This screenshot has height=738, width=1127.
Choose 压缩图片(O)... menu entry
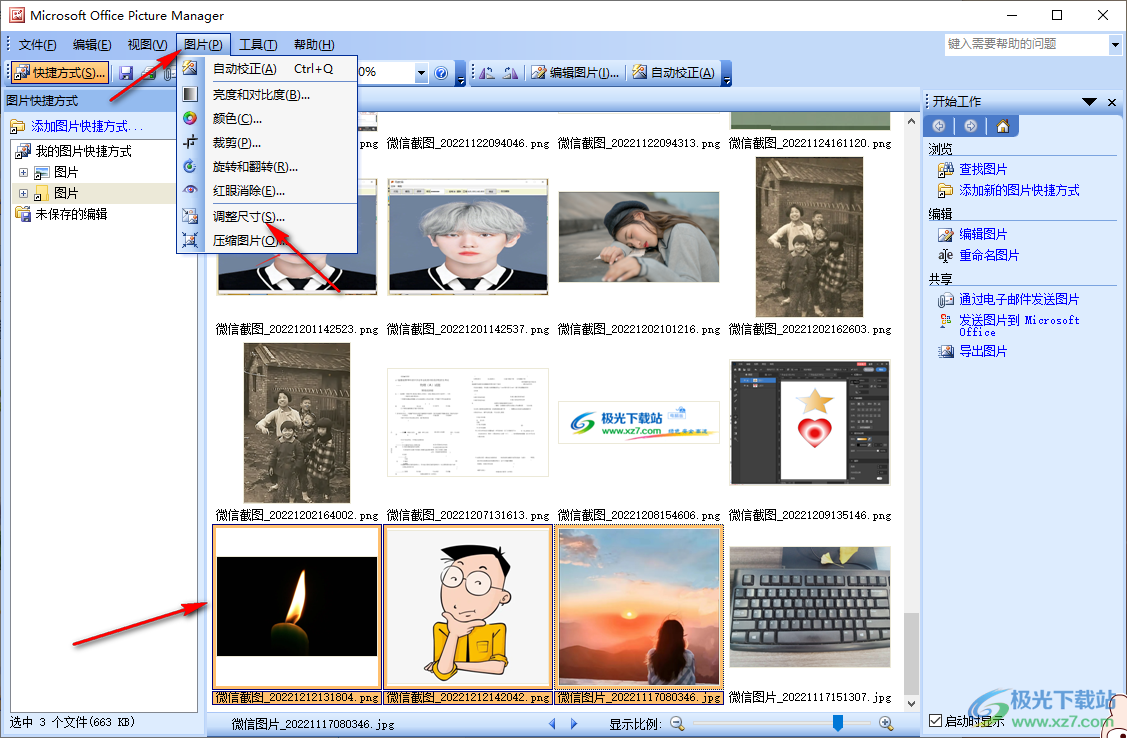pyautogui.click(x=267, y=241)
